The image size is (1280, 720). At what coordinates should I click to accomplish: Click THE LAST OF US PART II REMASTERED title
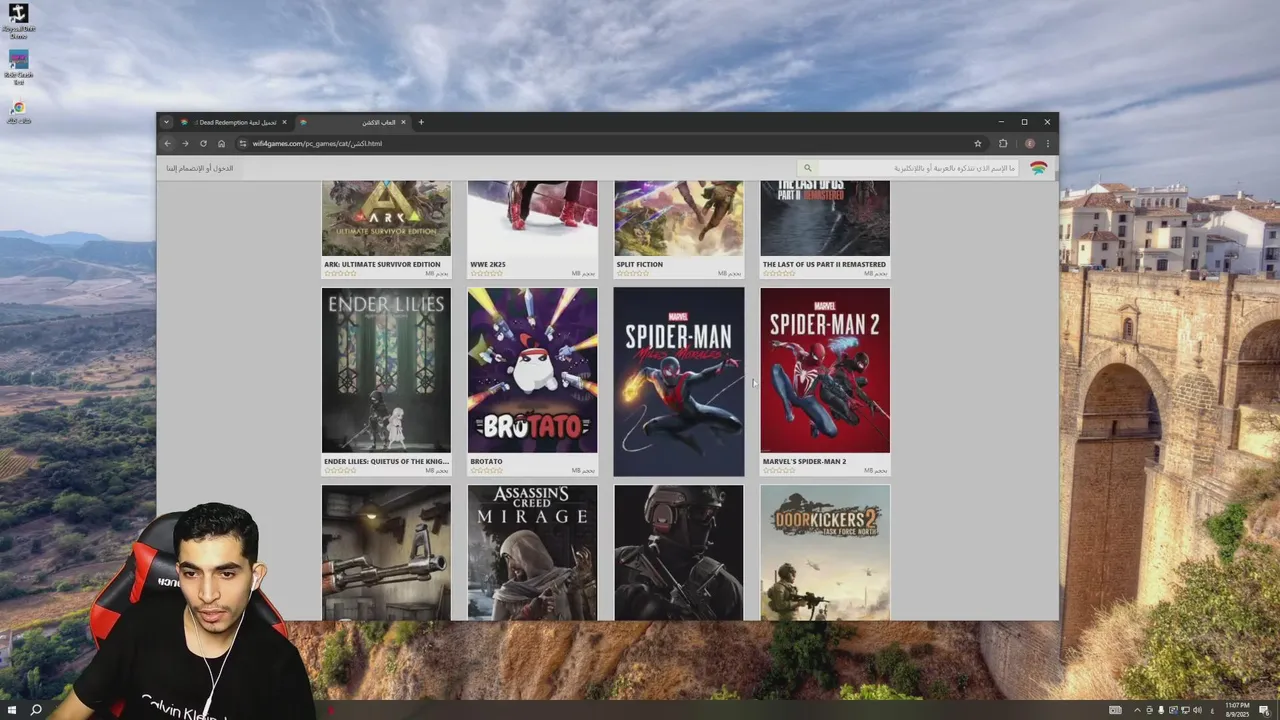pyautogui.click(x=824, y=265)
